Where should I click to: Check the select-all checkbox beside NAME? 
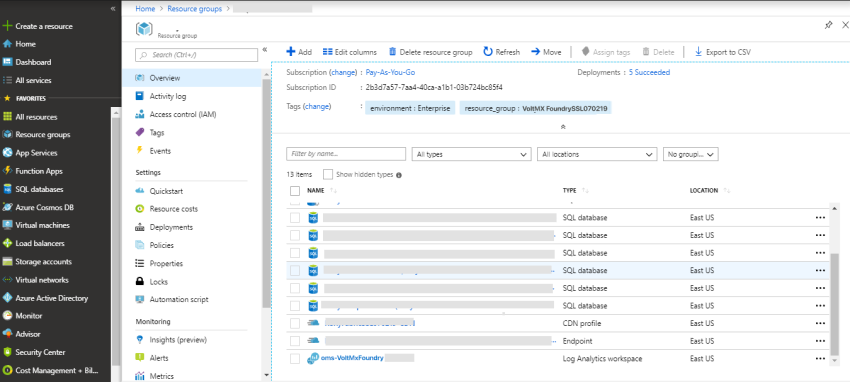click(295, 191)
